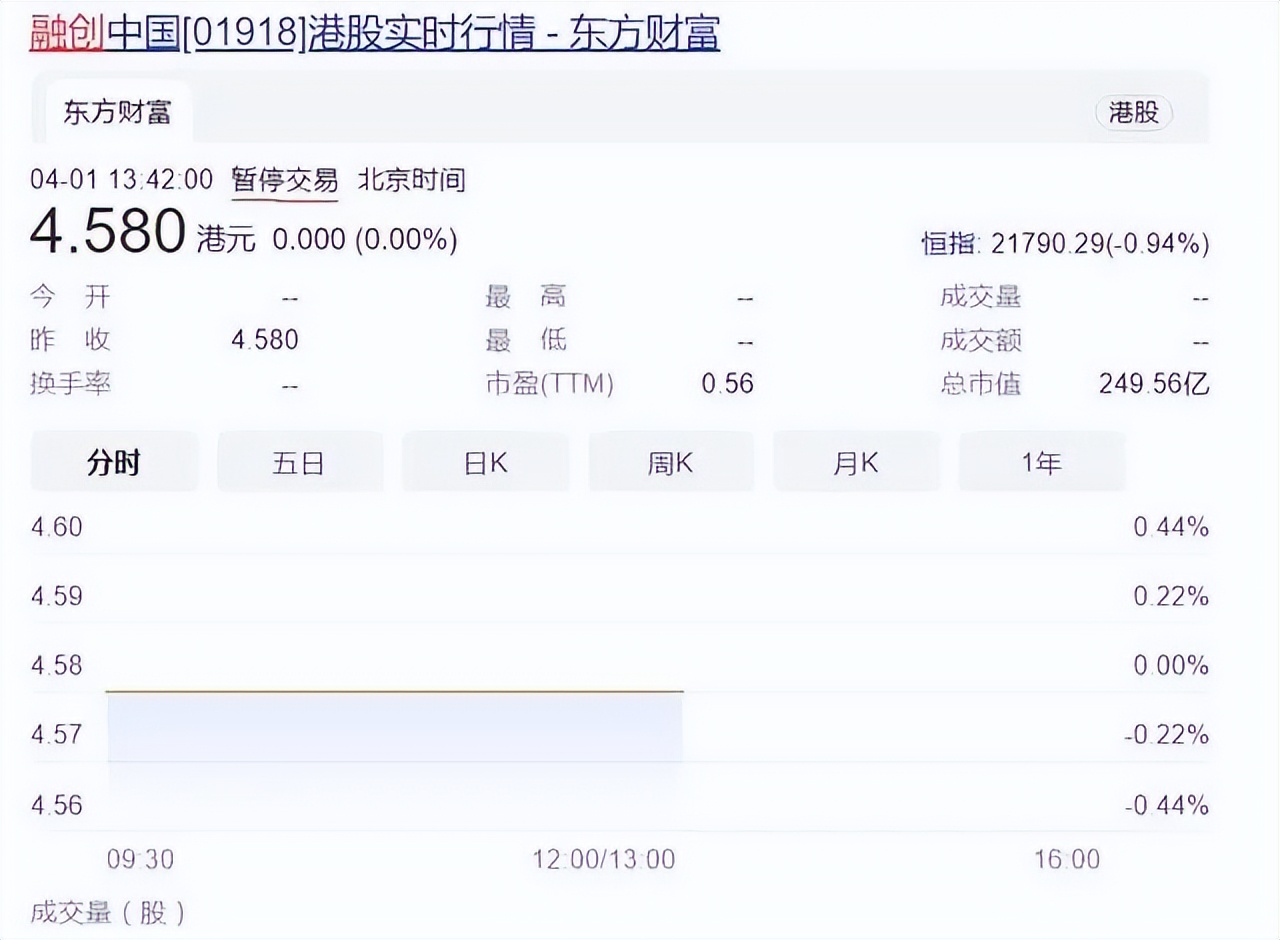Click the timestamp 04-01 13:42:00

click(x=121, y=180)
